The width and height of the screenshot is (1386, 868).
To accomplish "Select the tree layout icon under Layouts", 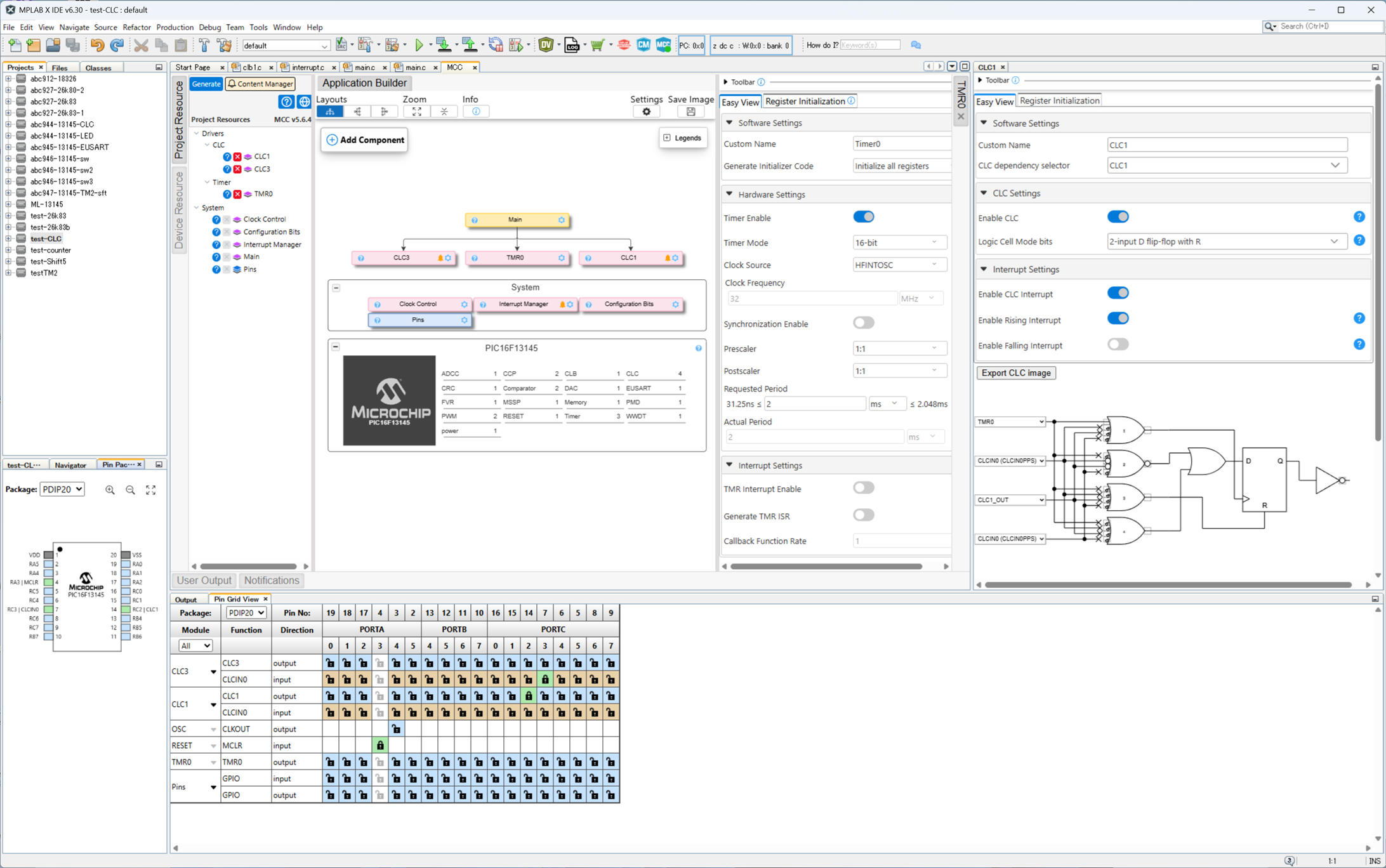I will pyautogui.click(x=330, y=112).
